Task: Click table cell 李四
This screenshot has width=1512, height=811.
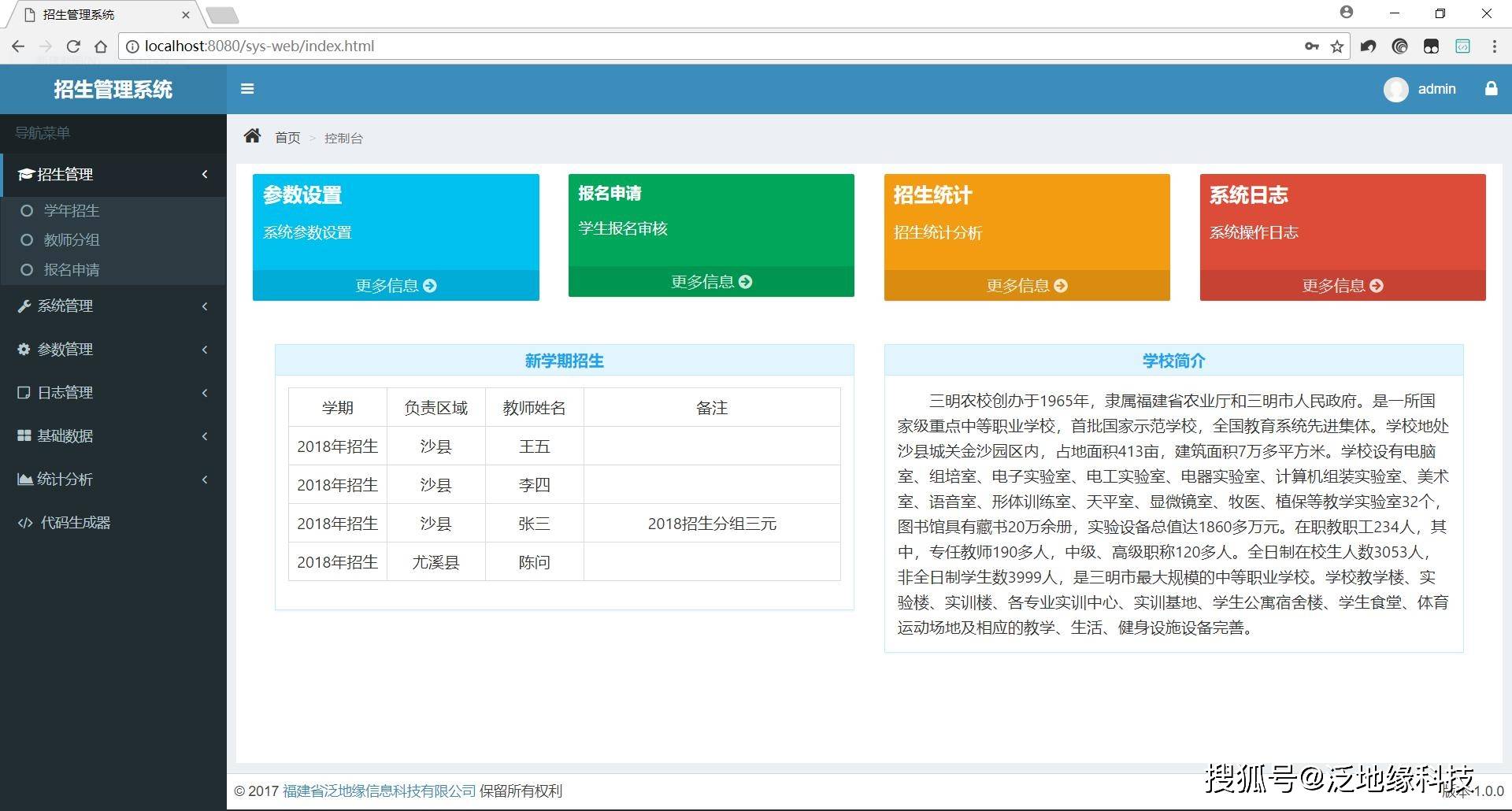Action: (535, 485)
